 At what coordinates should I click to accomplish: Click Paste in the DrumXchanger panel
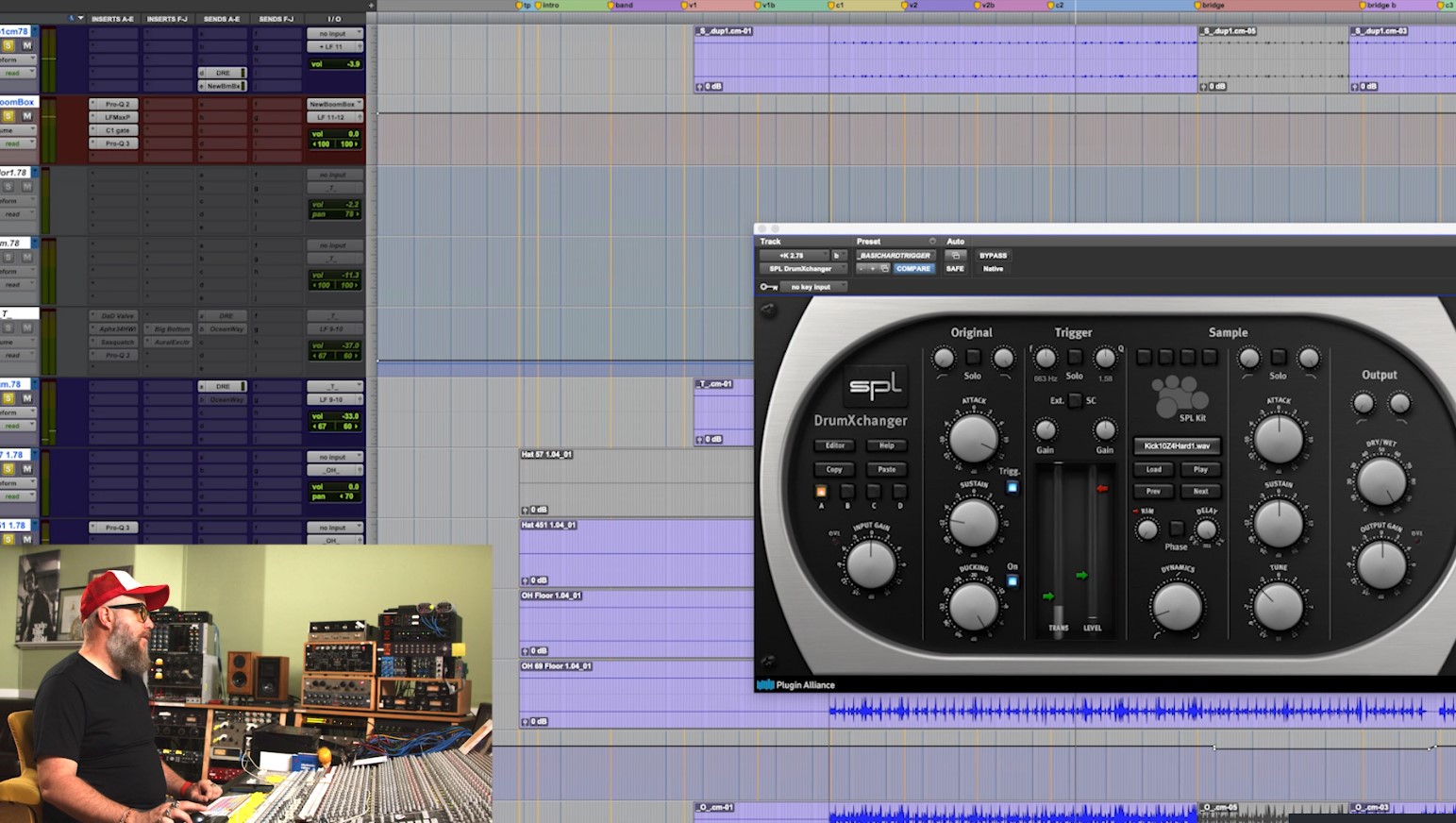point(887,469)
